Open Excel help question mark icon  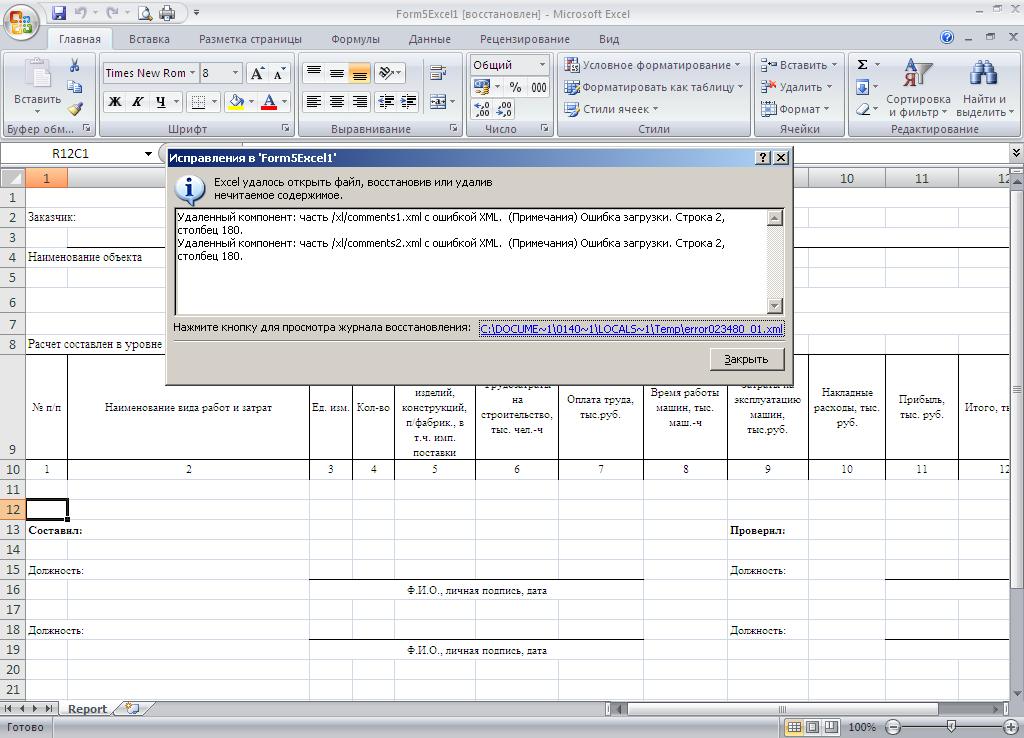point(947,38)
